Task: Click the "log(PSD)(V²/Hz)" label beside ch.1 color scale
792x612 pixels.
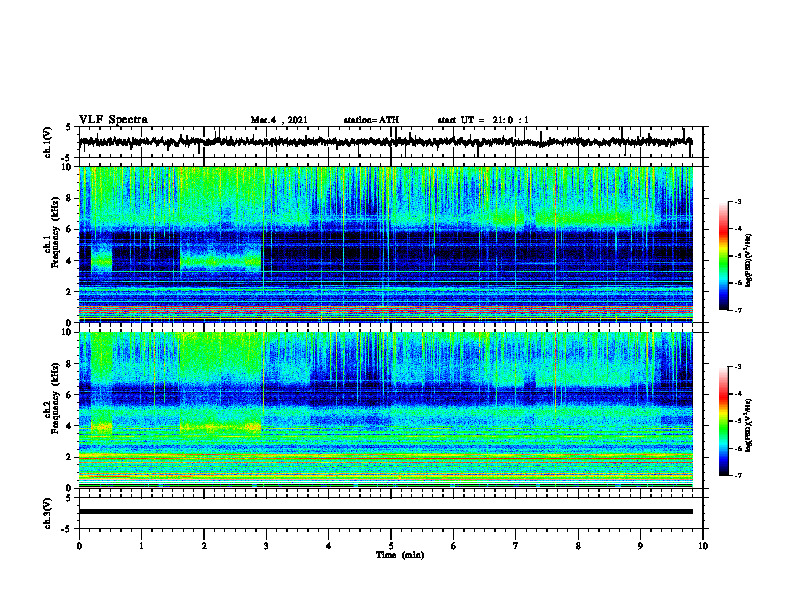Action: tap(749, 261)
